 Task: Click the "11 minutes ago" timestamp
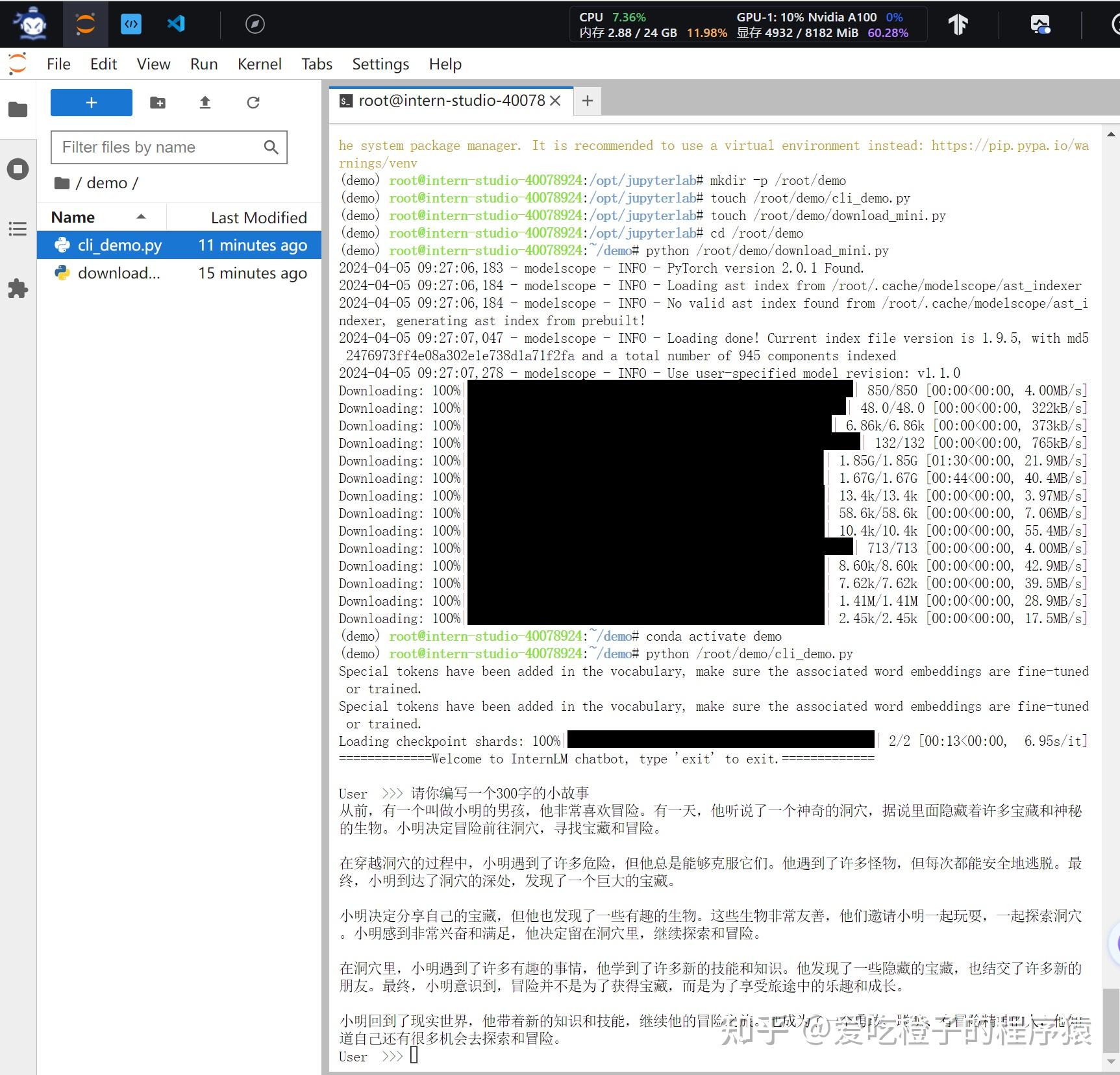pos(253,245)
